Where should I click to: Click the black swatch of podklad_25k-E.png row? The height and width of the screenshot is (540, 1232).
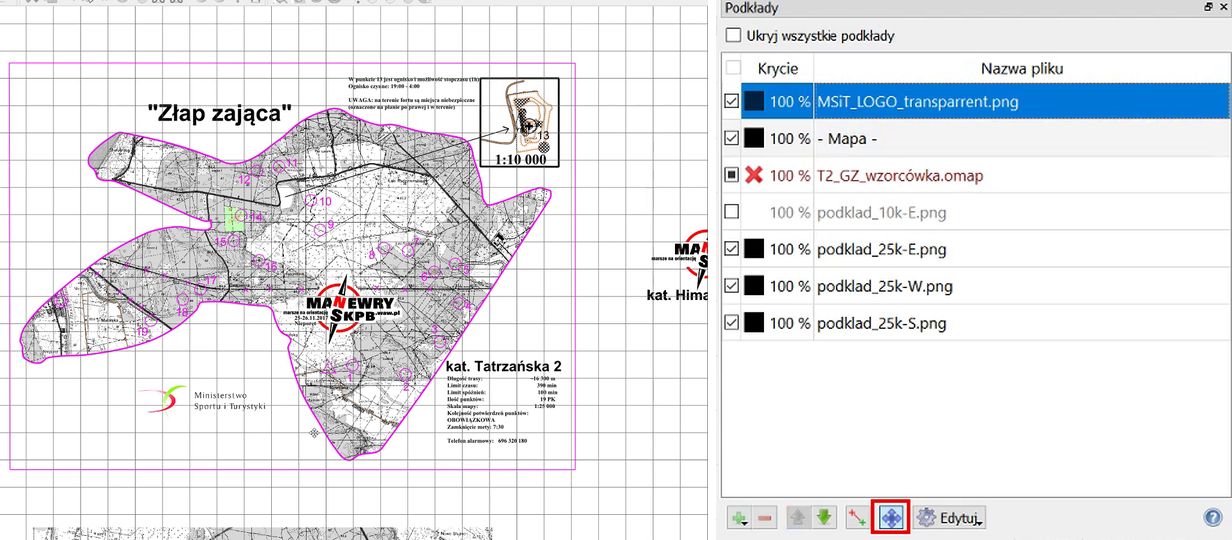click(x=755, y=249)
